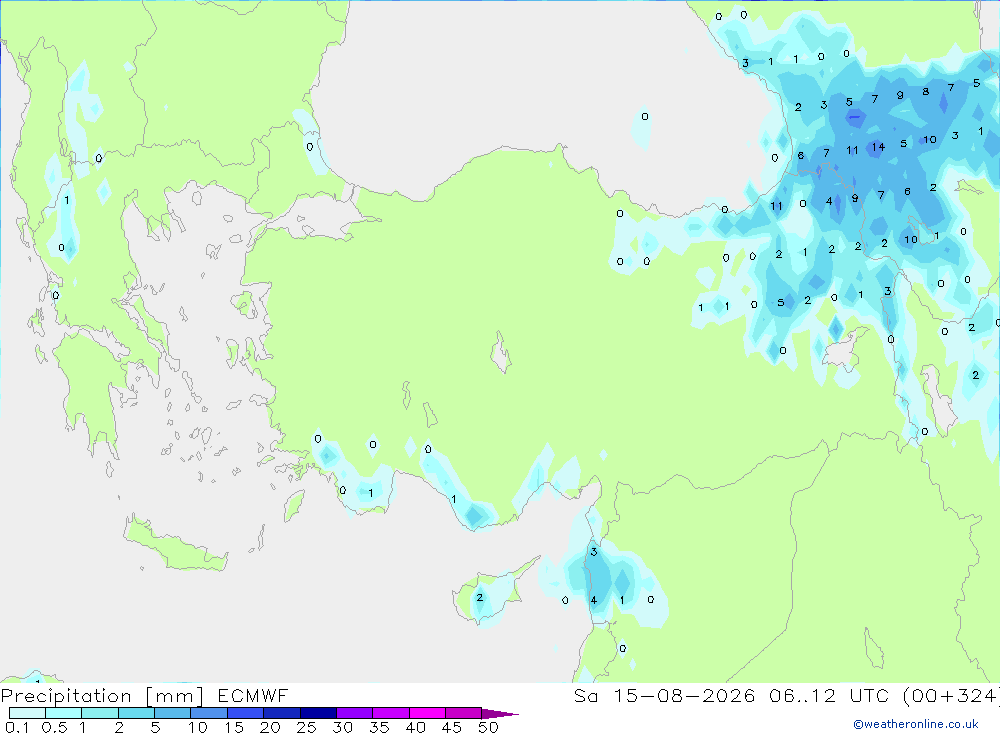This screenshot has width=1000, height=733.
Task: Click the 'ECMWF' model label
Action: 253,695
